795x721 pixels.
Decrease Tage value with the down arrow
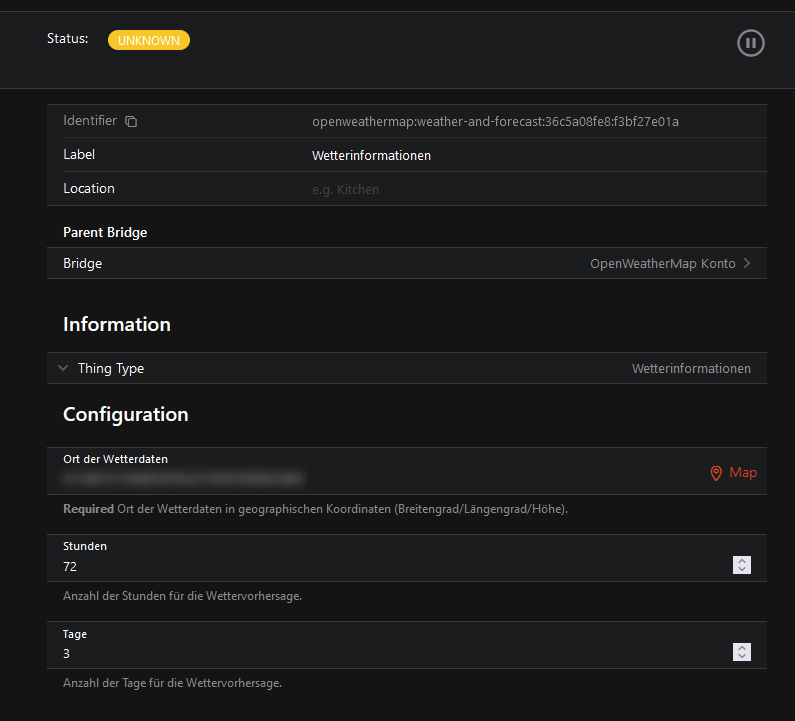pos(742,657)
